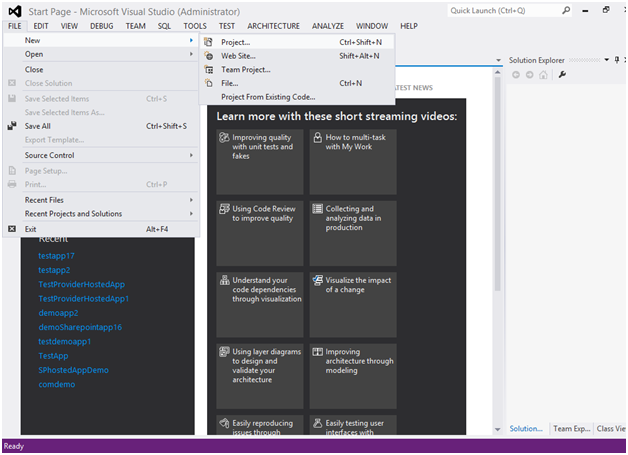Open the WINDOW menu
Screen dimensions: 628x455
[372, 26]
